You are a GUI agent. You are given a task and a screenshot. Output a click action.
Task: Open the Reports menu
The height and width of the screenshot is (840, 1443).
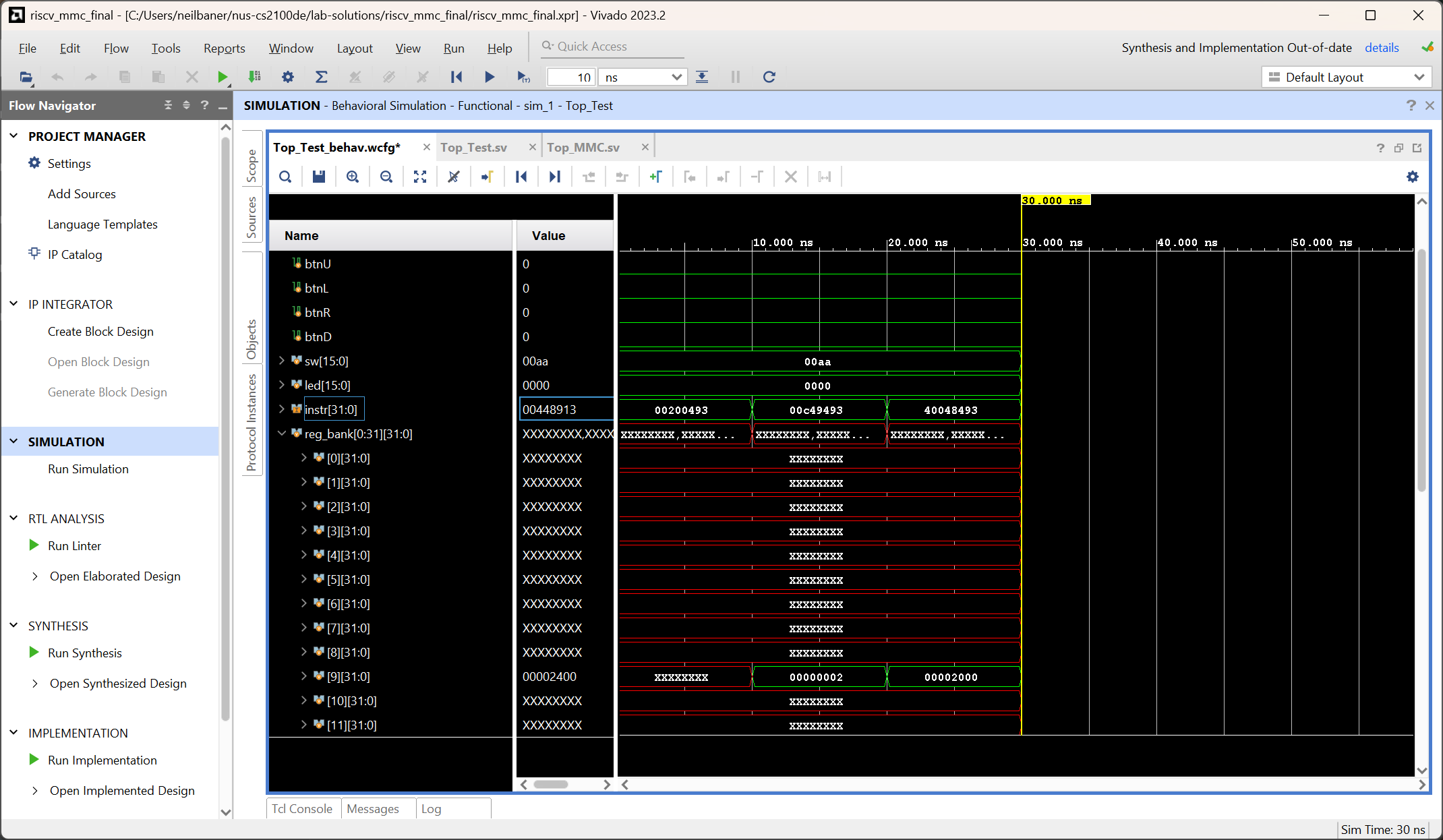[x=224, y=48]
